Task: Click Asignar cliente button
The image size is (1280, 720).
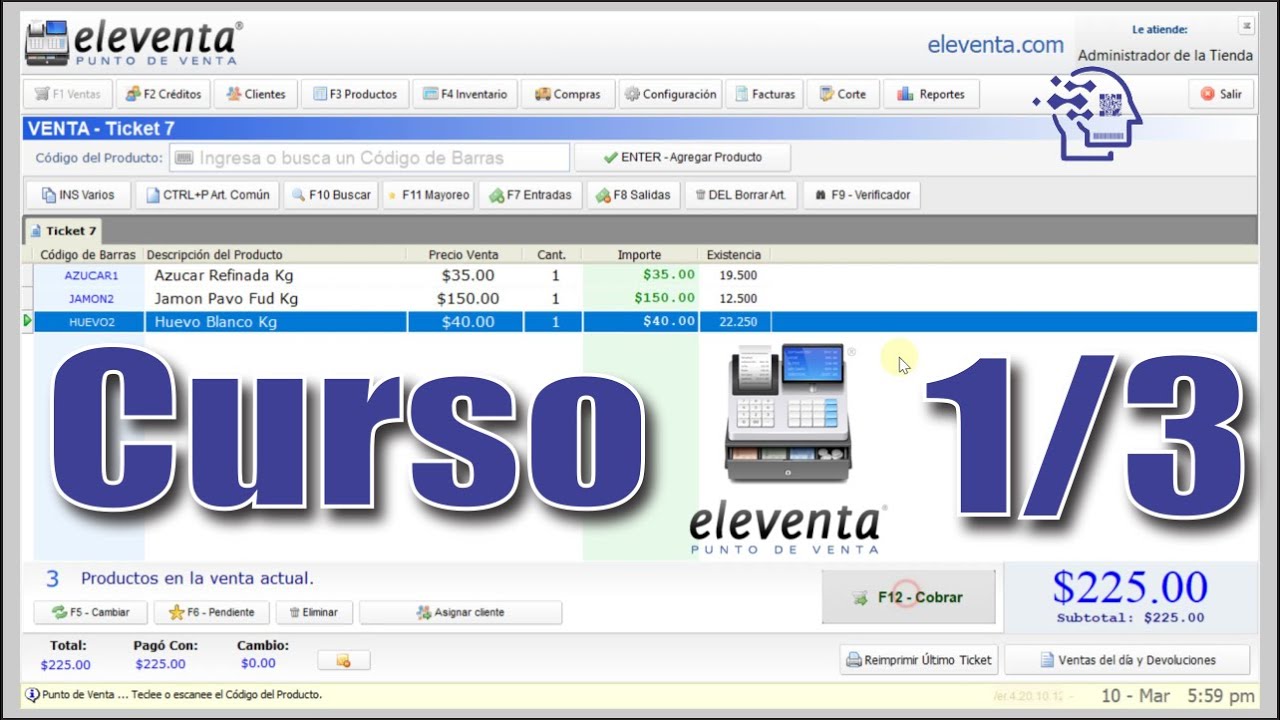Action: click(460, 612)
